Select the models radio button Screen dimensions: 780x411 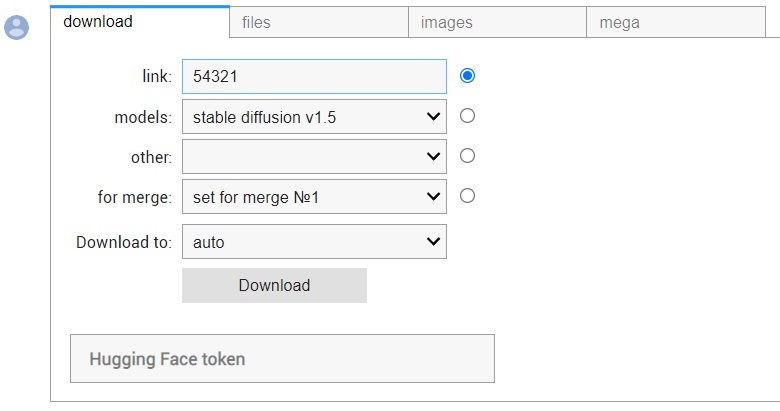[x=467, y=116]
